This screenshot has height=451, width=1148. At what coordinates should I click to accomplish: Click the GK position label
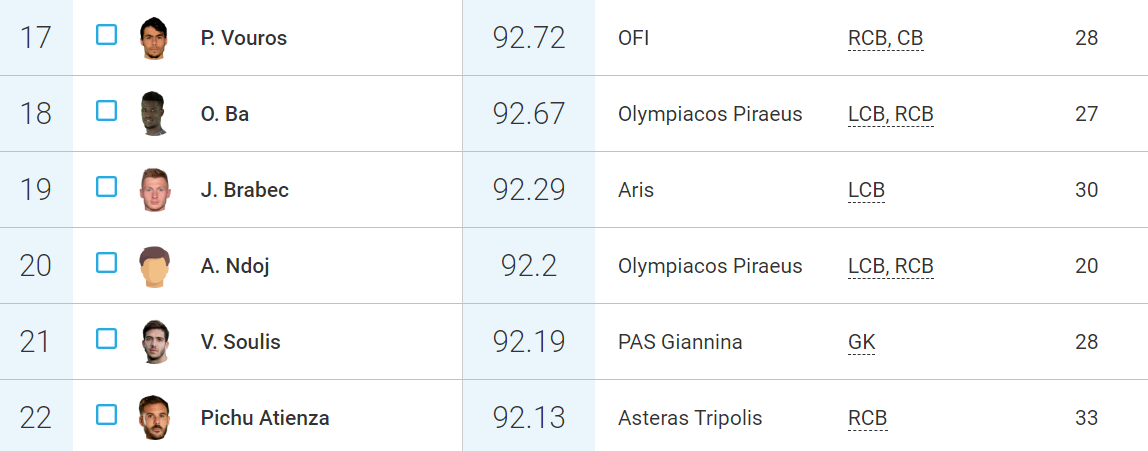861,342
